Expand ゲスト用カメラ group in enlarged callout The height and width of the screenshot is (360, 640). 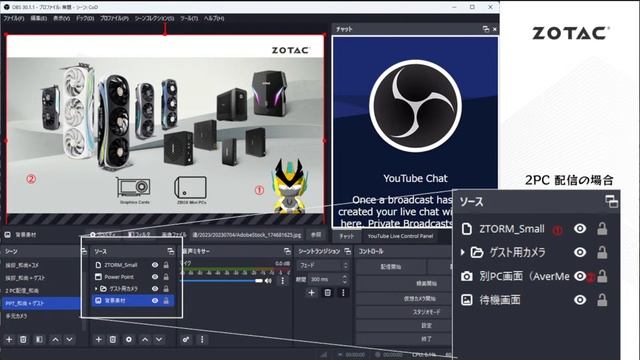462,253
